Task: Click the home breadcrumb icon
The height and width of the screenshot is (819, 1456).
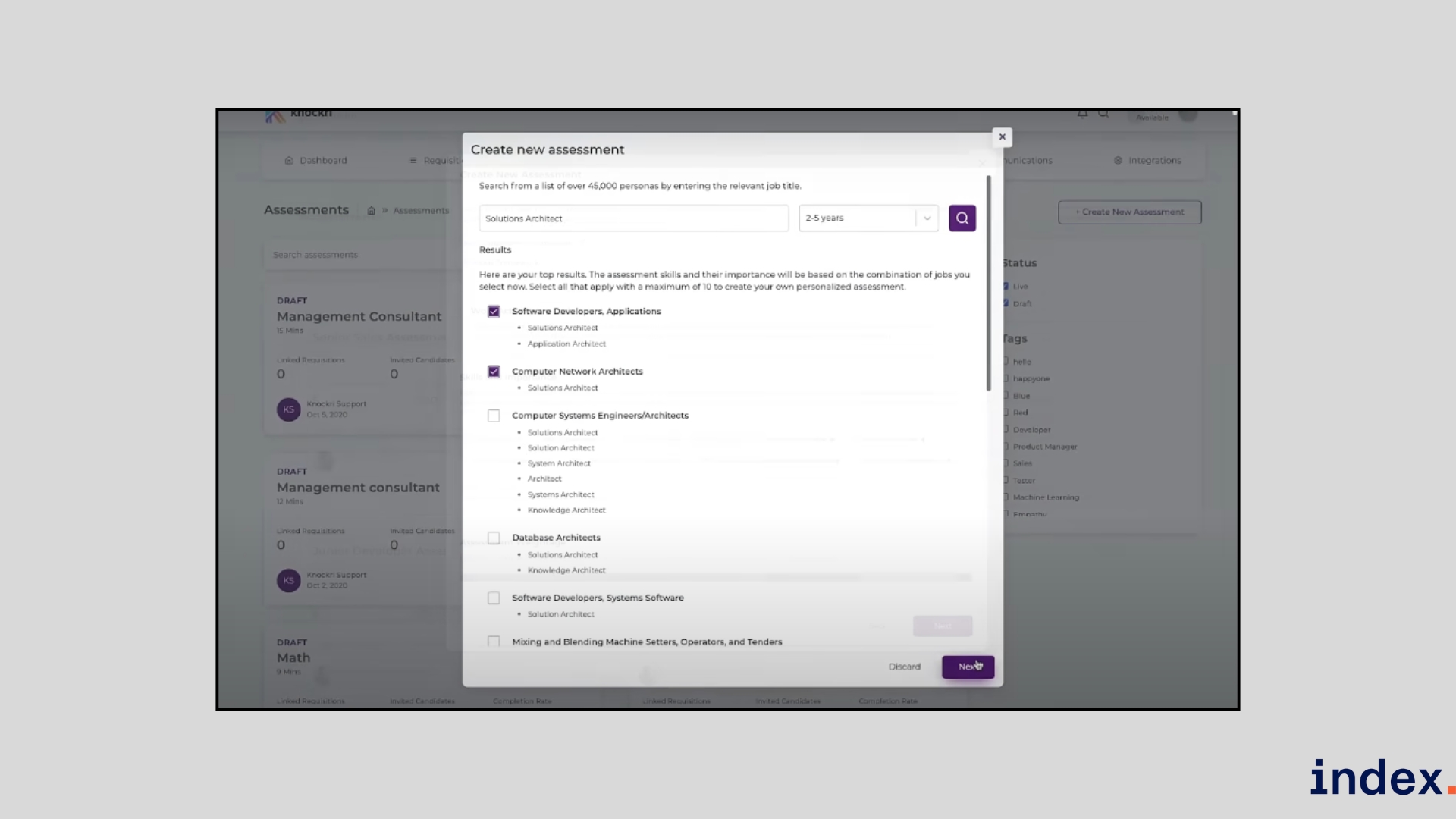Action: pyautogui.click(x=371, y=211)
